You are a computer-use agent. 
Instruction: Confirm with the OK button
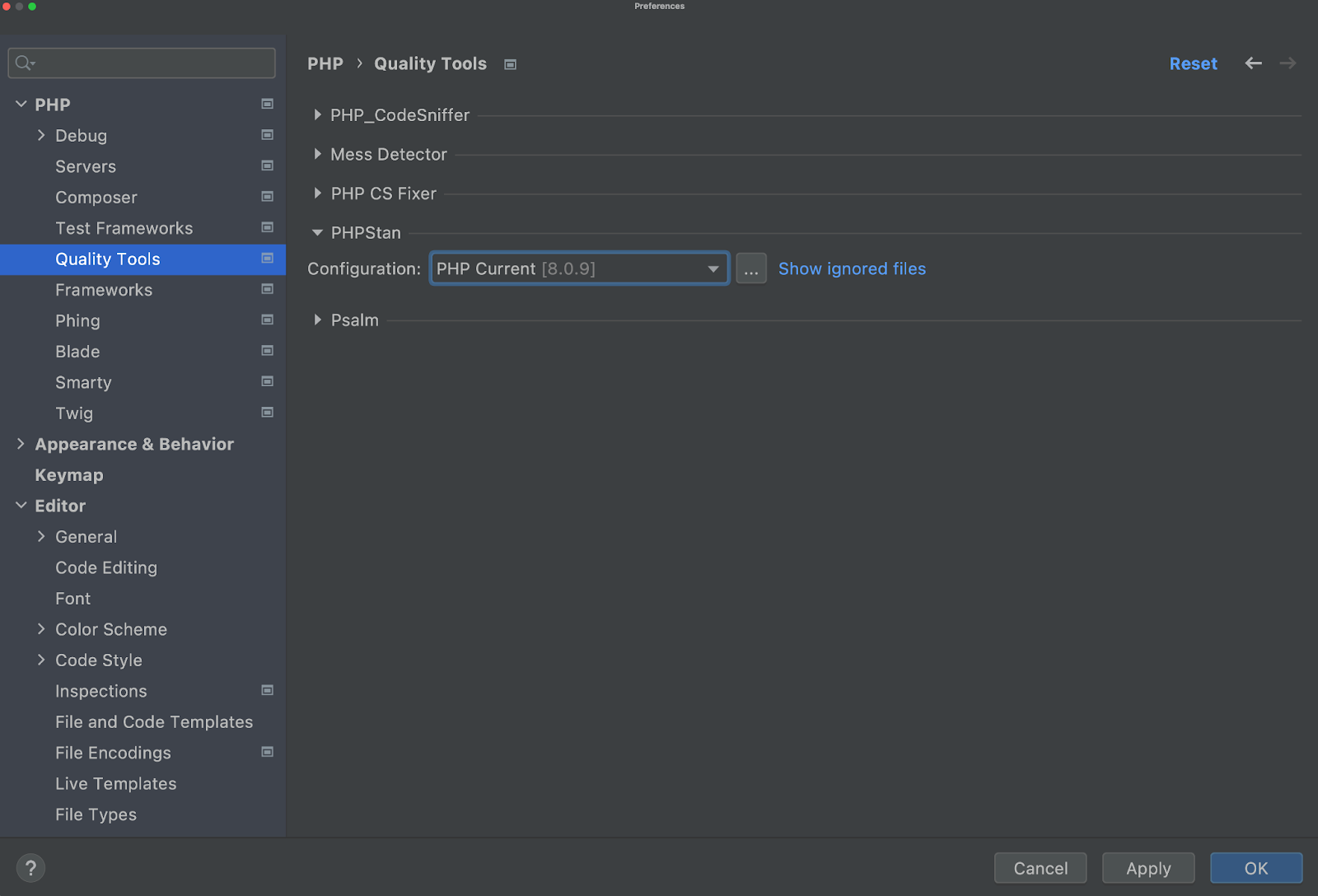coord(1256,868)
